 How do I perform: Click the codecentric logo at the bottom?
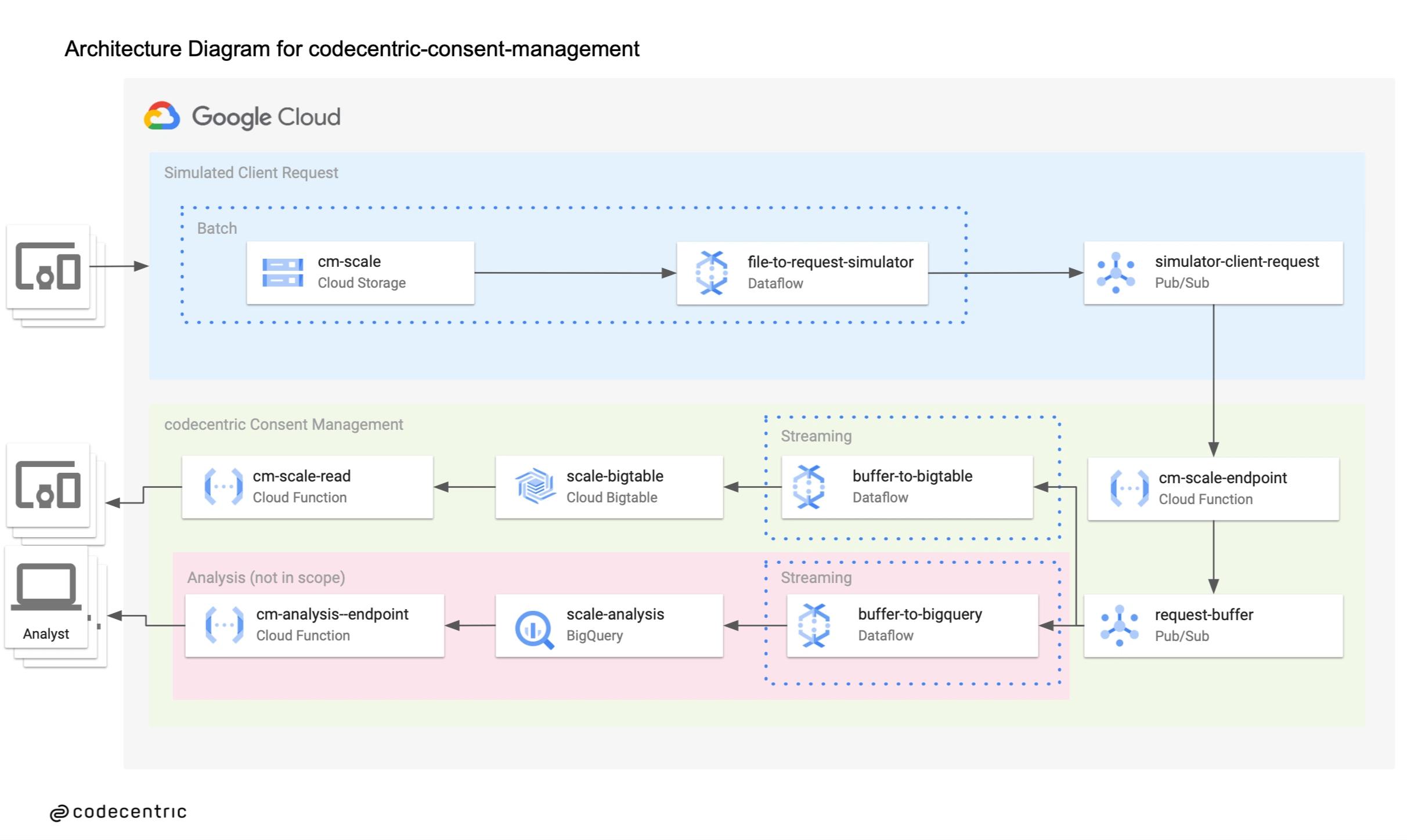pos(118,812)
